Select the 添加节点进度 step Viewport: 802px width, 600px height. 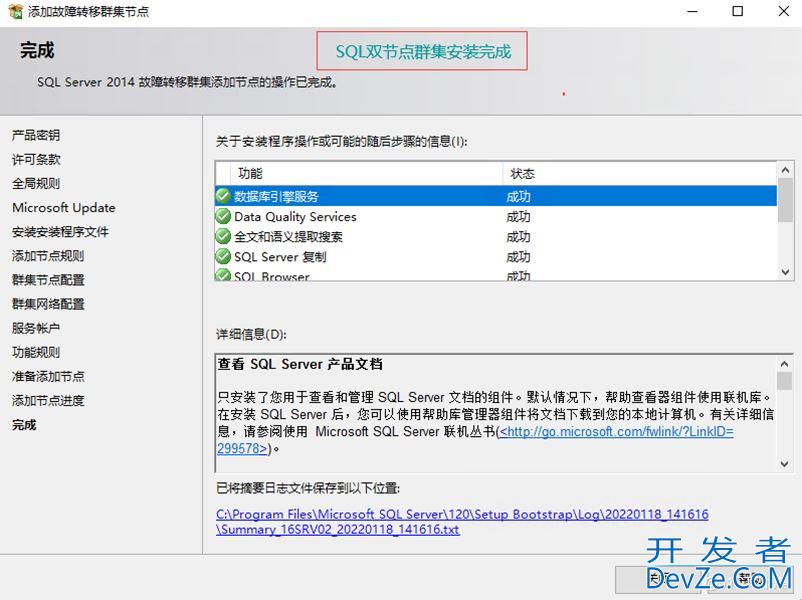[48, 400]
